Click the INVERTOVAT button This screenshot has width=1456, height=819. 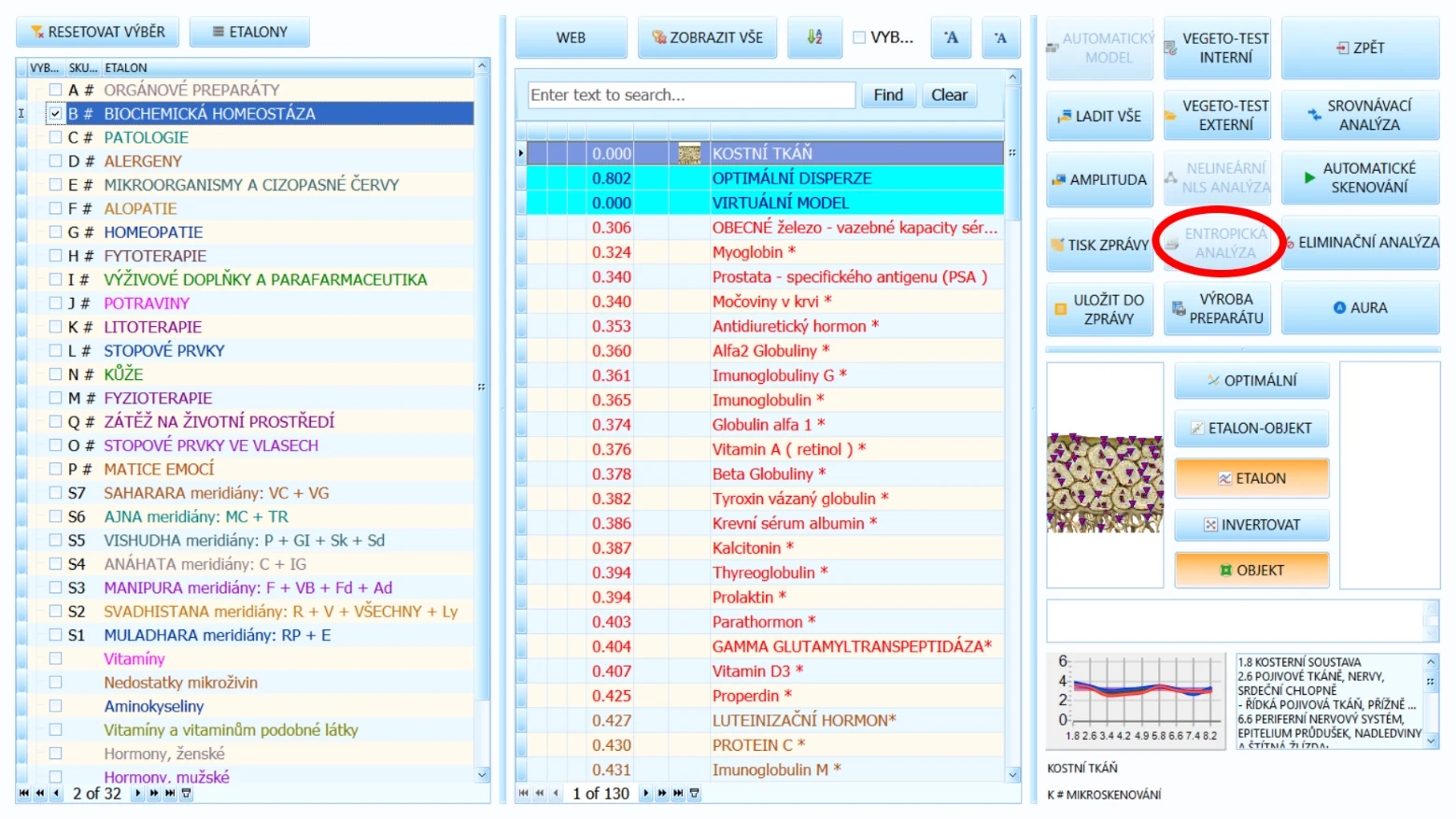click(x=1251, y=525)
